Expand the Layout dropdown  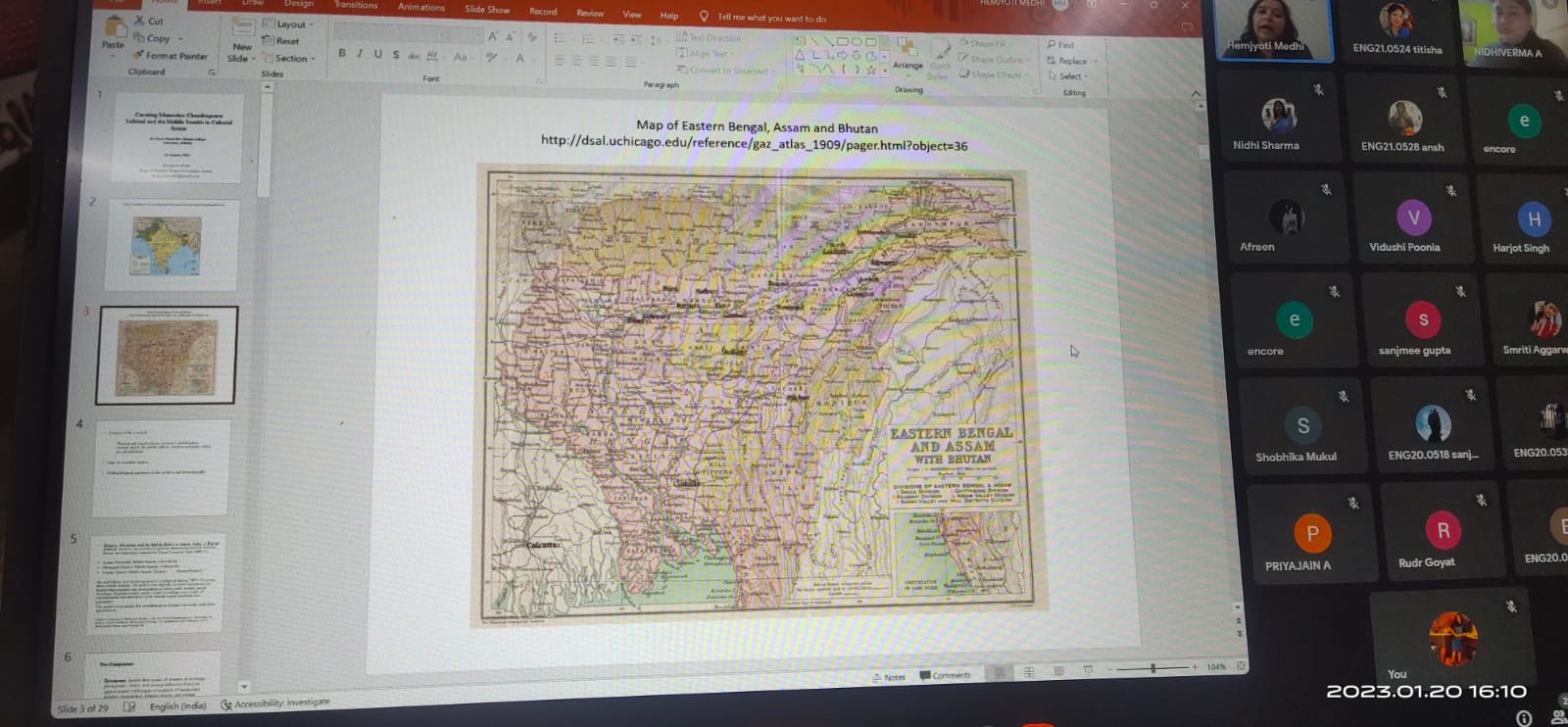pyautogui.click(x=289, y=24)
